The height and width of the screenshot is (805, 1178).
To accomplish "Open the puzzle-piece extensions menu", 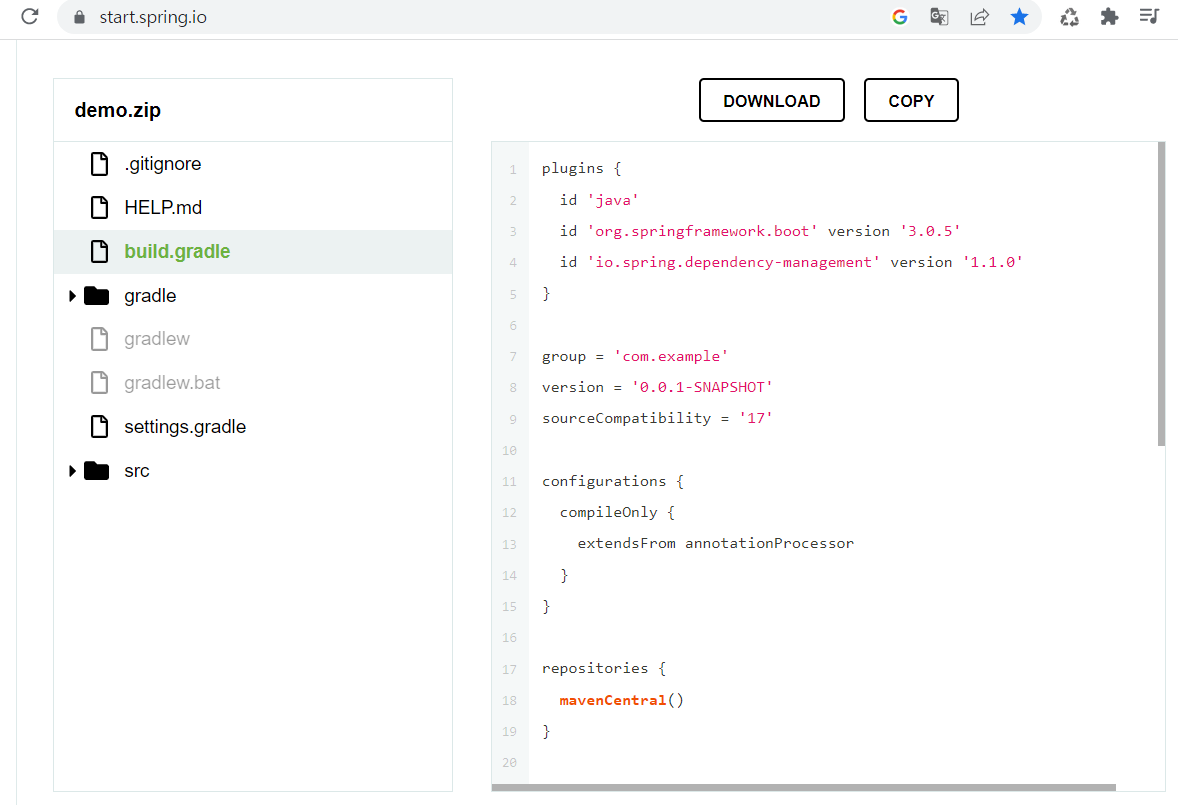I will 1109,17.
